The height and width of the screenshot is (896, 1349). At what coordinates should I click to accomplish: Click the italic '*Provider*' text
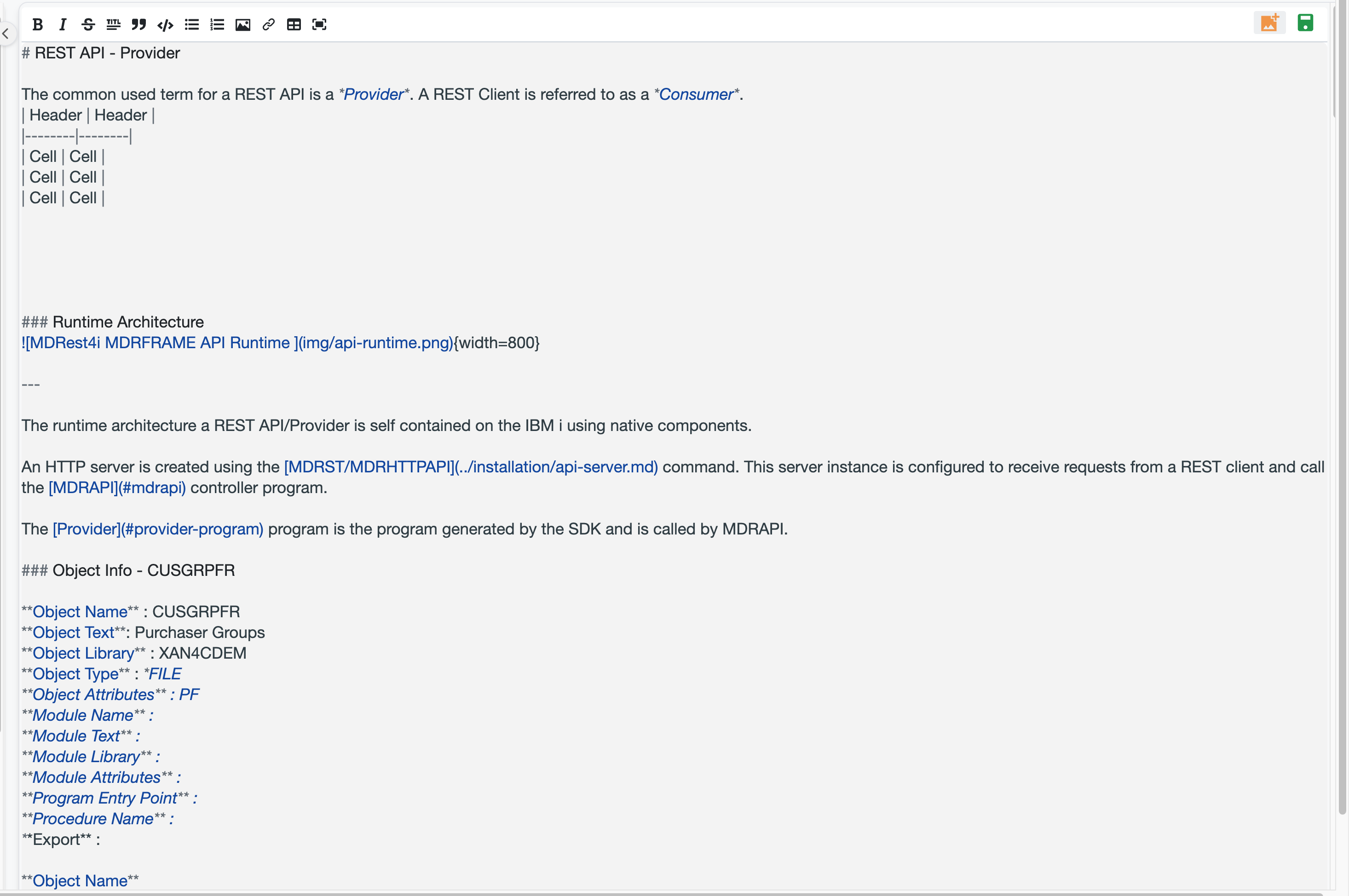(375, 94)
